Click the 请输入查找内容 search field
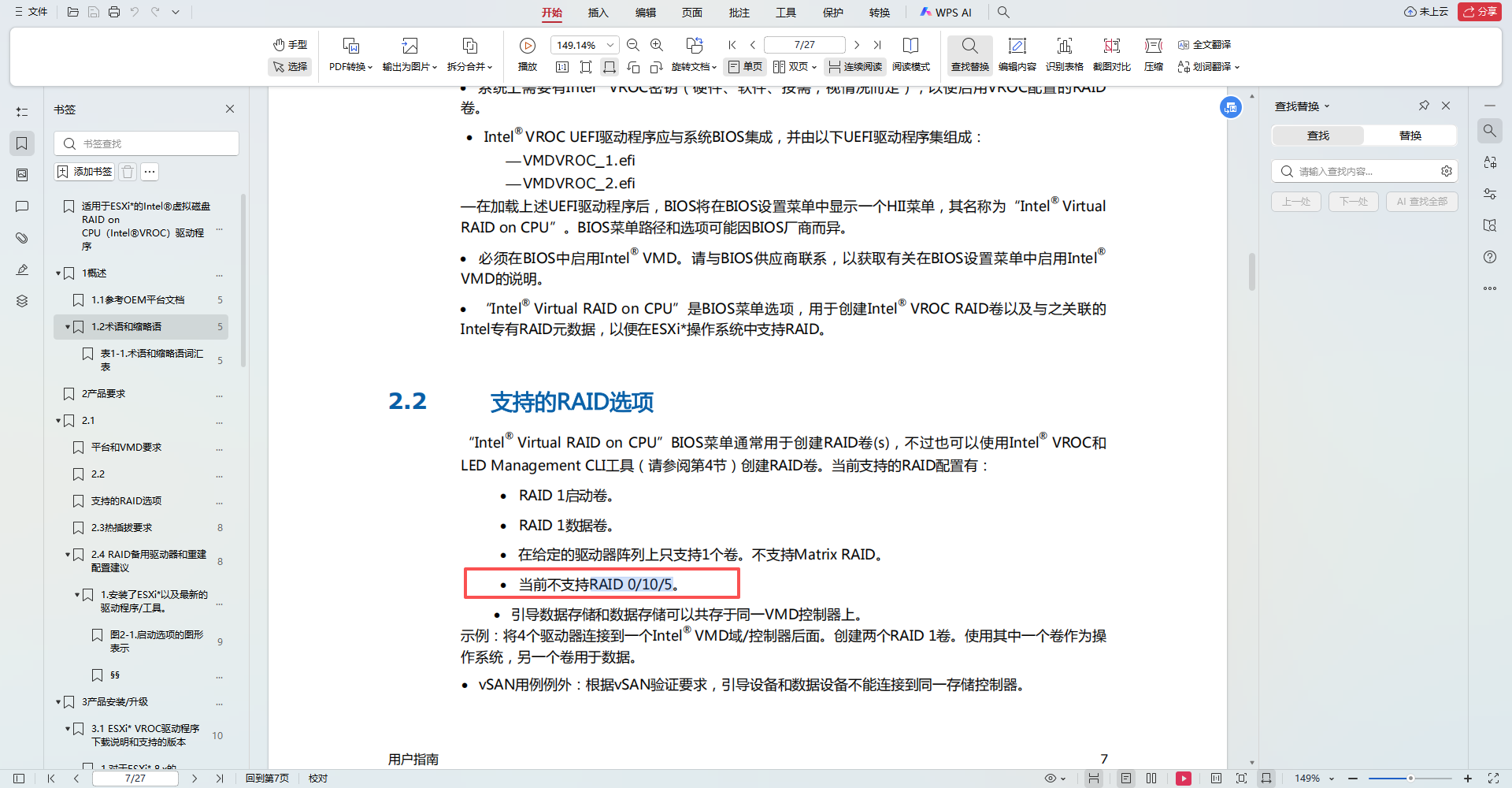Screen dimensions: 1512x788 (1365, 171)
